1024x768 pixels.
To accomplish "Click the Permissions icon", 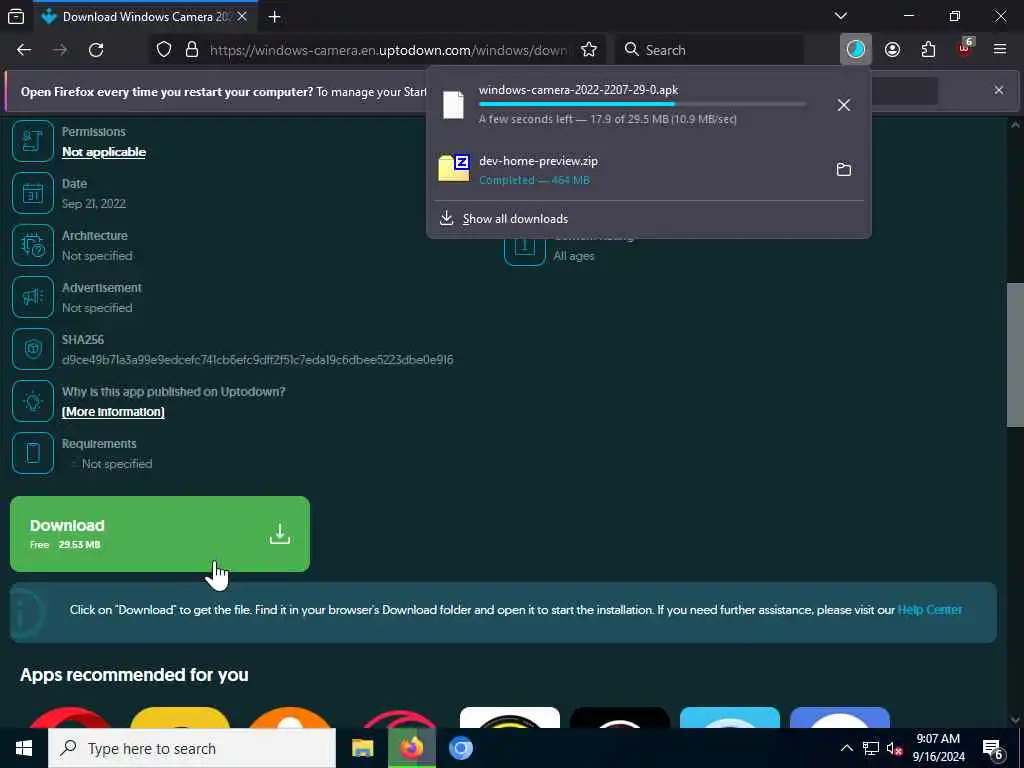I will 33,140.
